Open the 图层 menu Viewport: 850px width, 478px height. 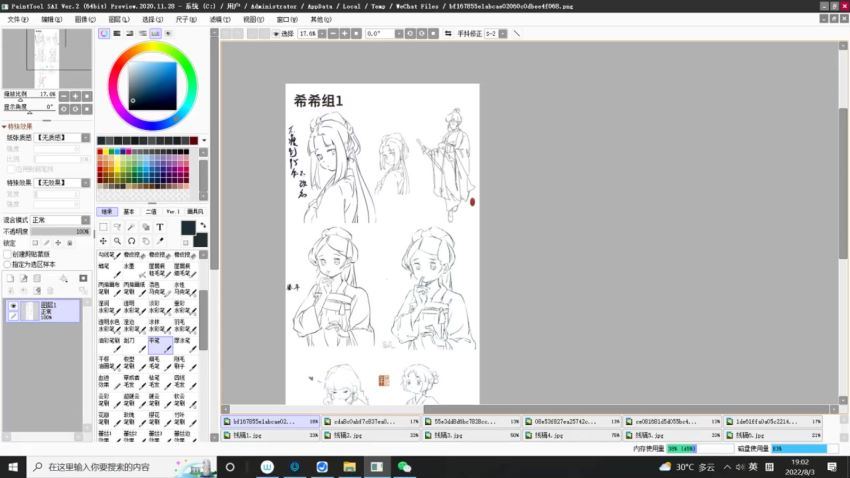[x=119, y=20]
